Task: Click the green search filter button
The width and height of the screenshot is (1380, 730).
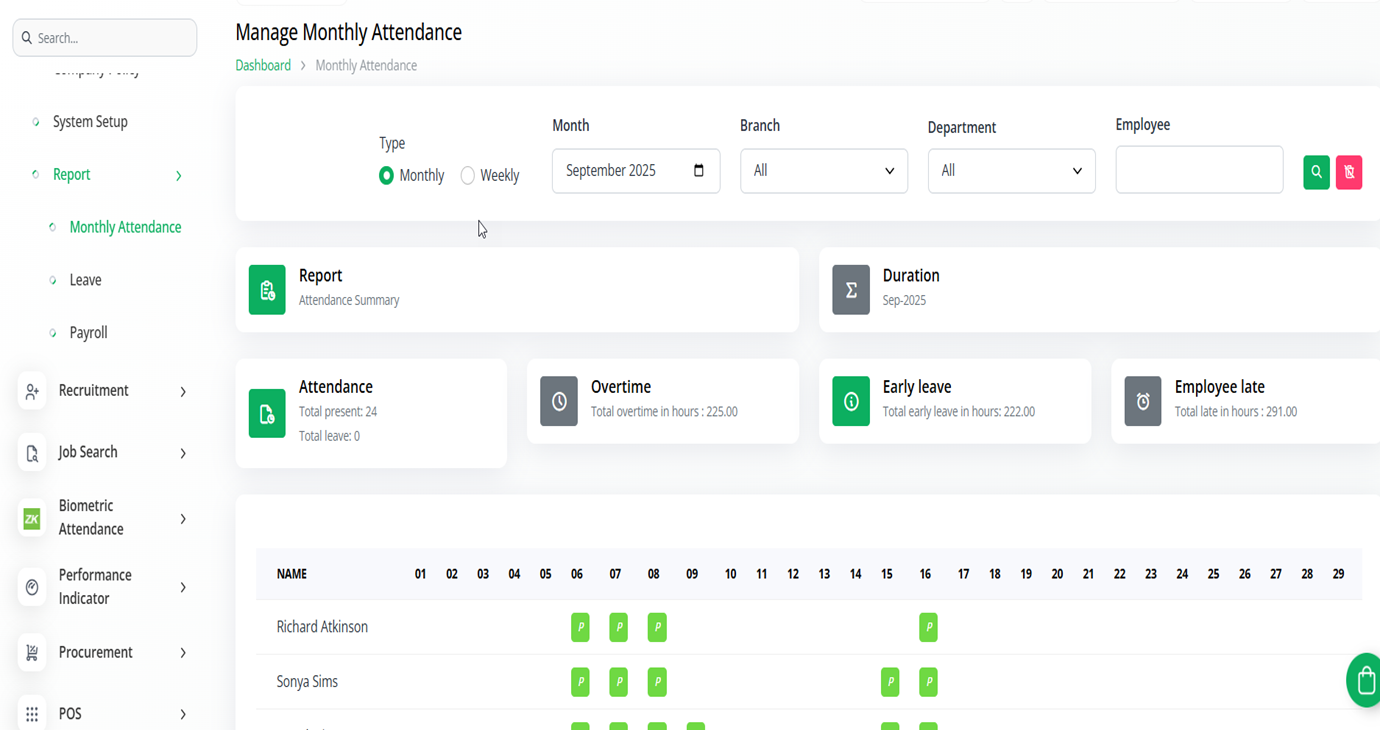Action: [1316, 172]
